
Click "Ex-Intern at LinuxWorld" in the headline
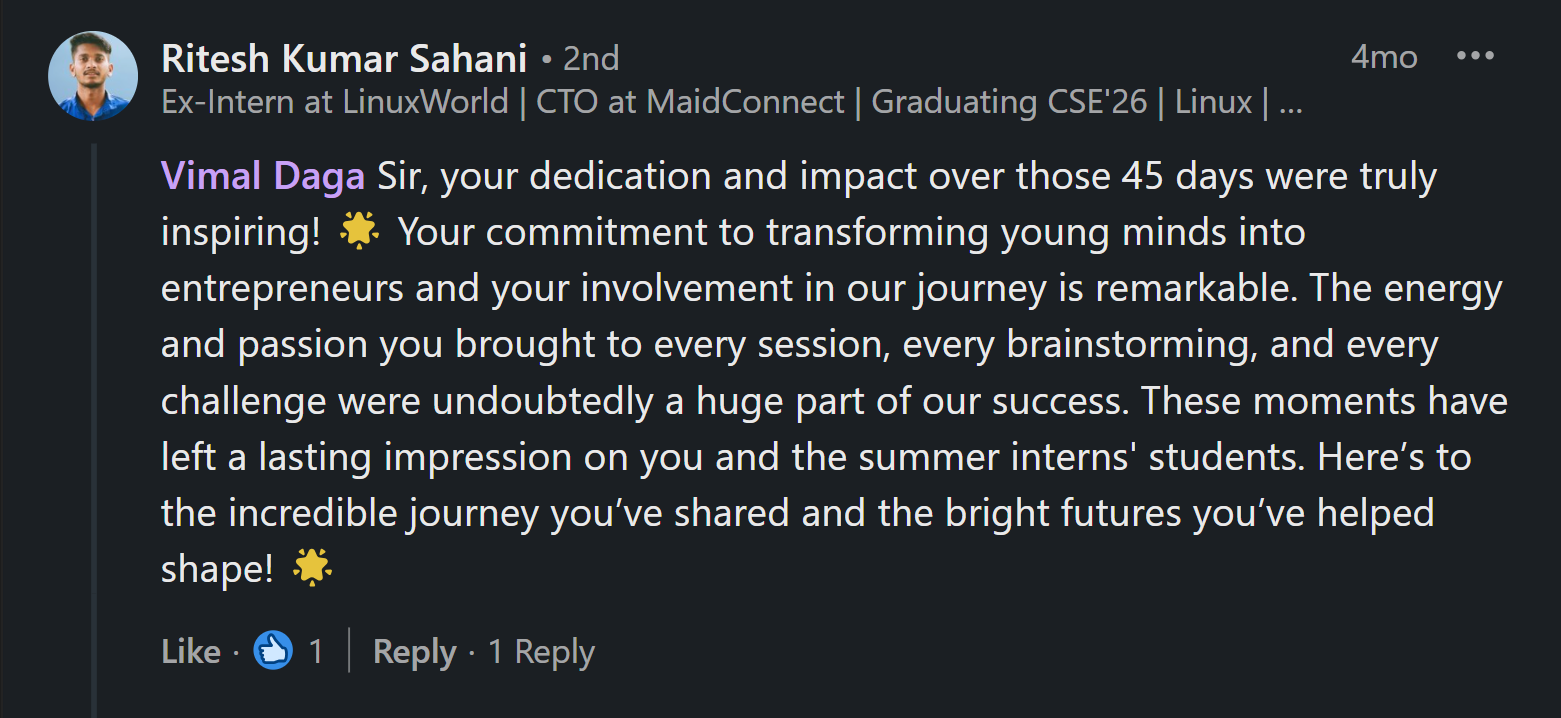(x=335, y=102)
